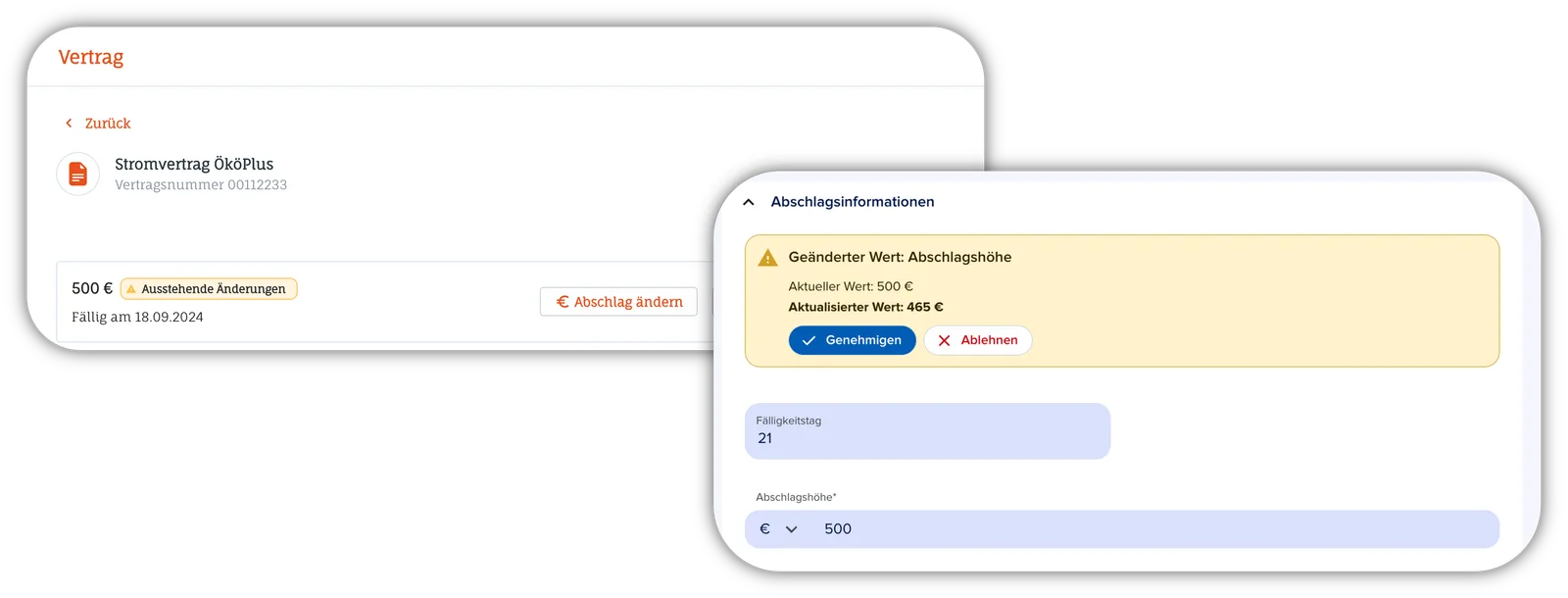Open the currency dropdown arrow next to €
Screen dimensions: 1568x598
pyautogui.click(x=792, y=529)
